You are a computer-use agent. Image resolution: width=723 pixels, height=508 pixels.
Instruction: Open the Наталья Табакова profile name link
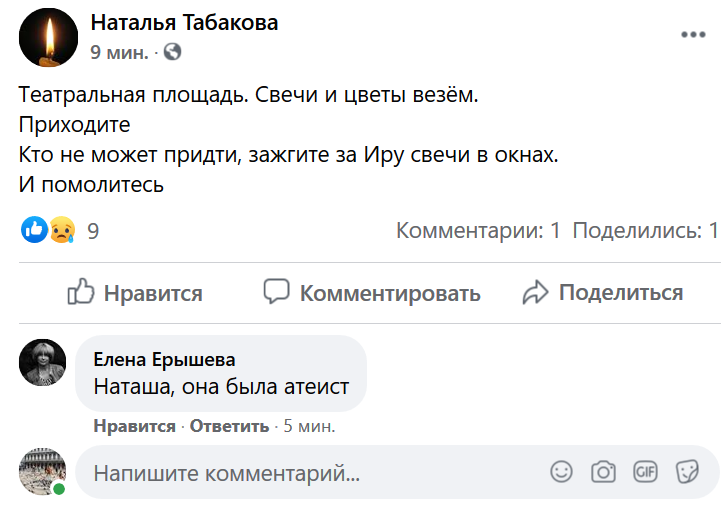(x=184, y=22)
